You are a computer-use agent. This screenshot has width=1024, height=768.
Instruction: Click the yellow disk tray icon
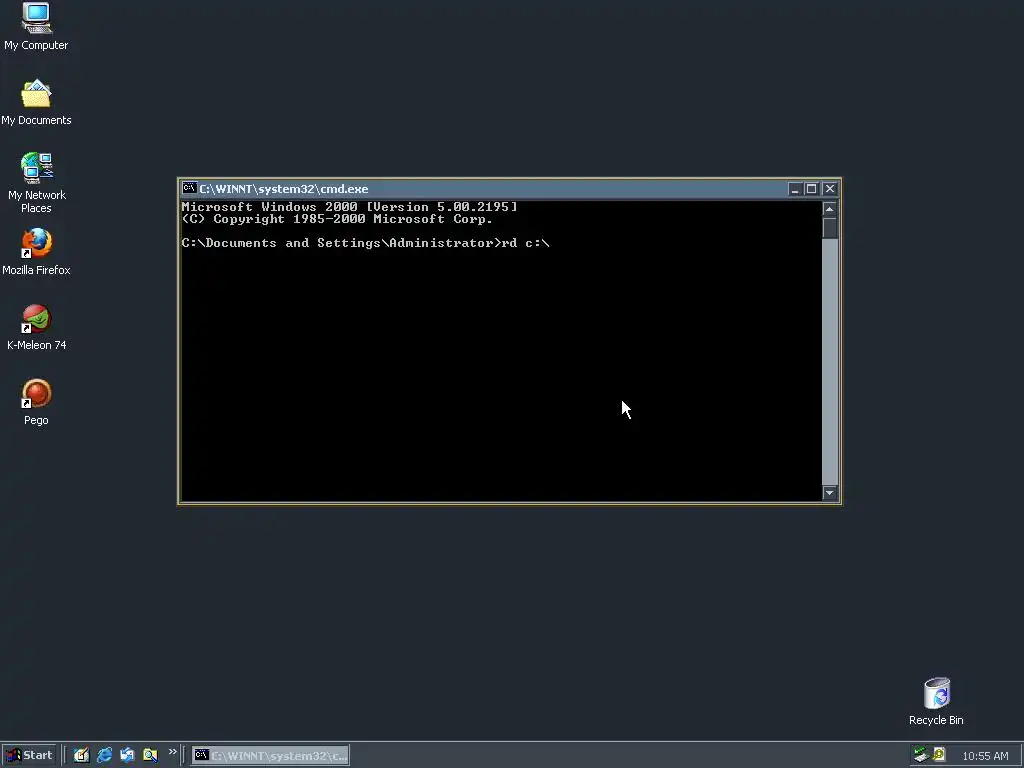pos(939,754)
